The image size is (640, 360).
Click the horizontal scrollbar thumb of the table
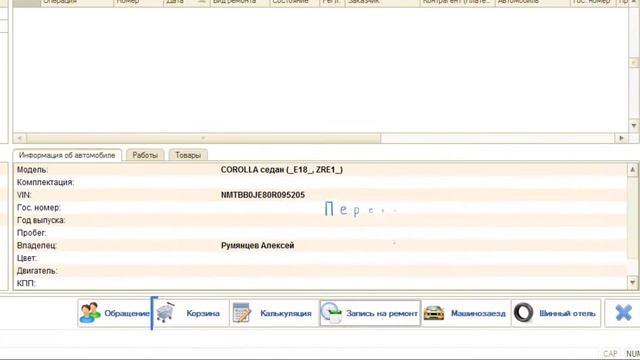(204, 138)
